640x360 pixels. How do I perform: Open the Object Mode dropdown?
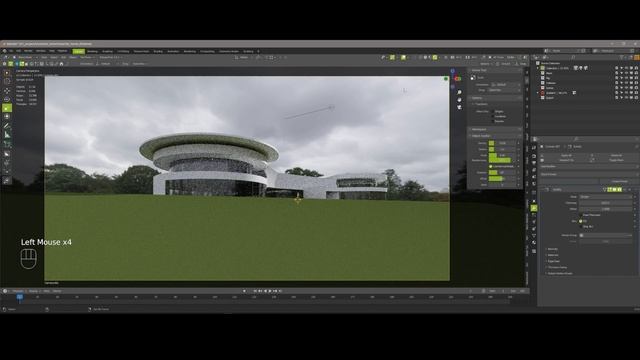click(25, 58)
